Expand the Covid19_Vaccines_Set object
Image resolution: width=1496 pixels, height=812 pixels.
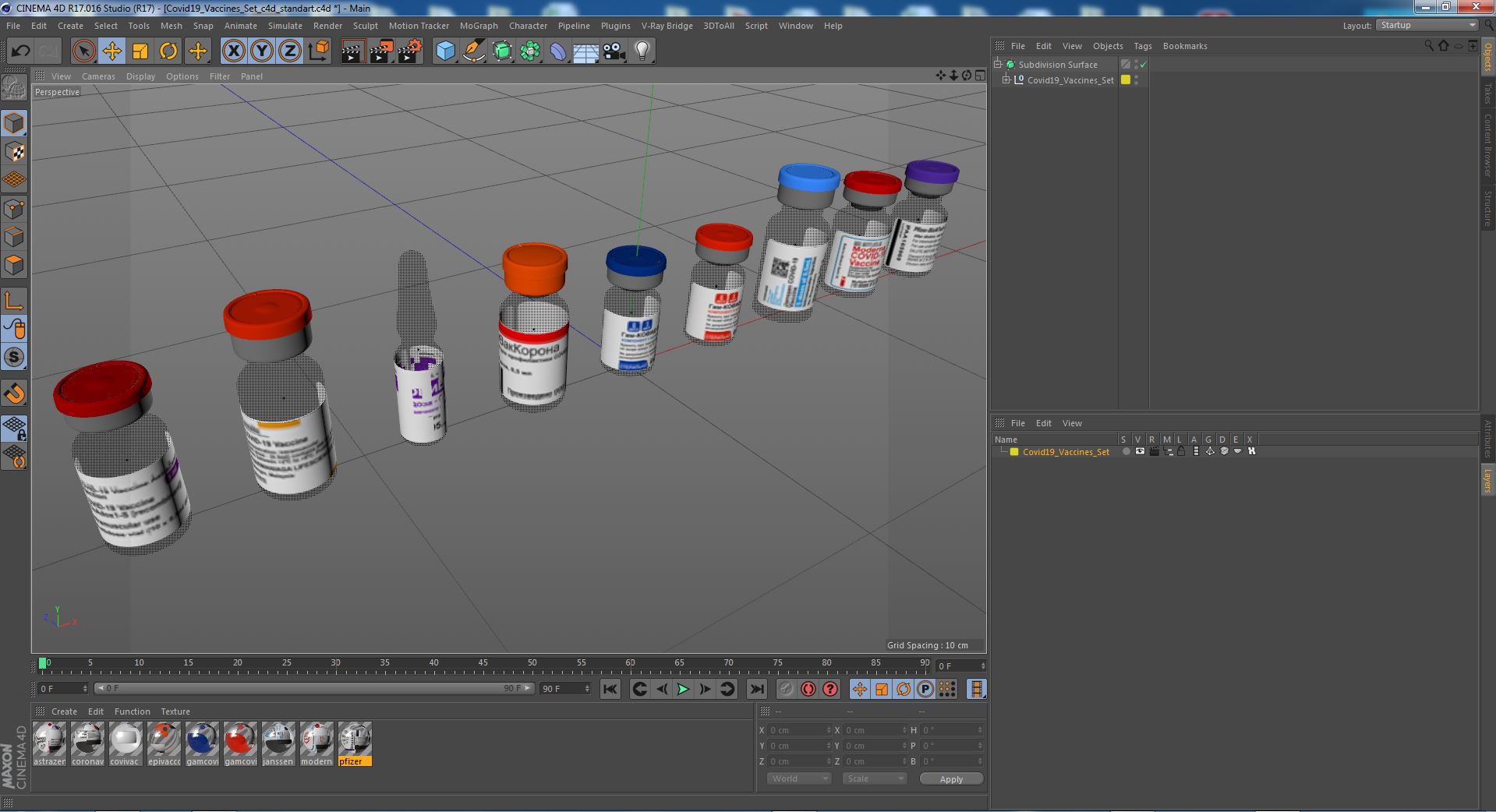pos(1006,80)
